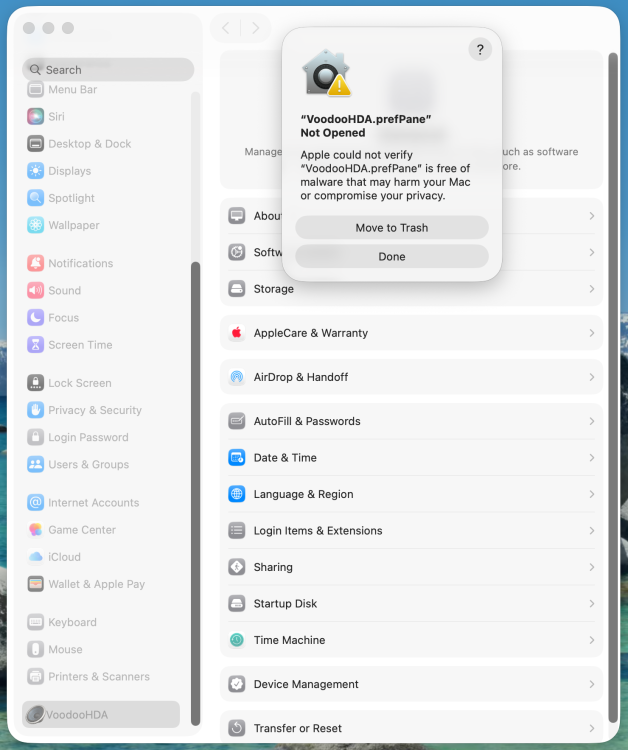Dismiss the alert with Done
628x750 pixels.
[392, 256]
